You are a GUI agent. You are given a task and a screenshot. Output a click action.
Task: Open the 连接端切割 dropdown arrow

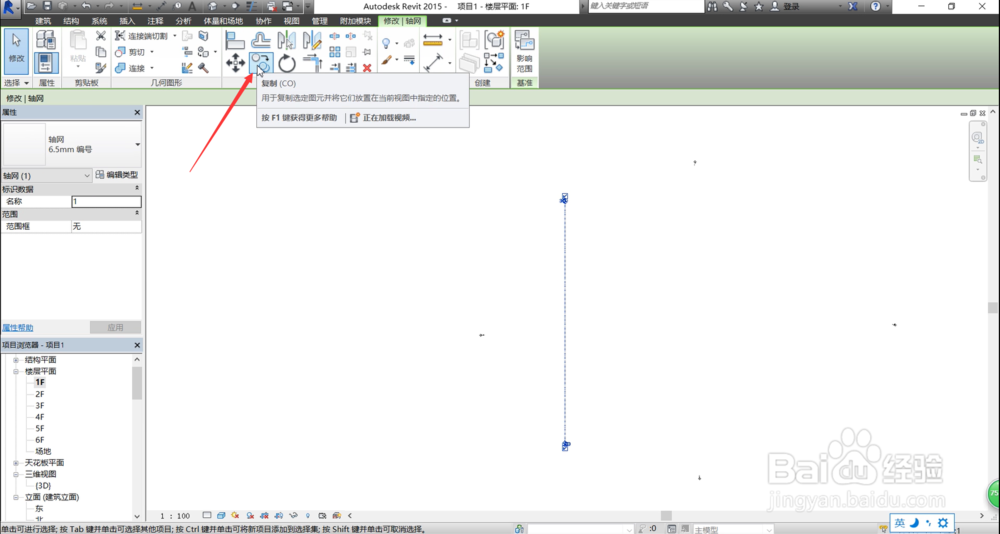175,36
